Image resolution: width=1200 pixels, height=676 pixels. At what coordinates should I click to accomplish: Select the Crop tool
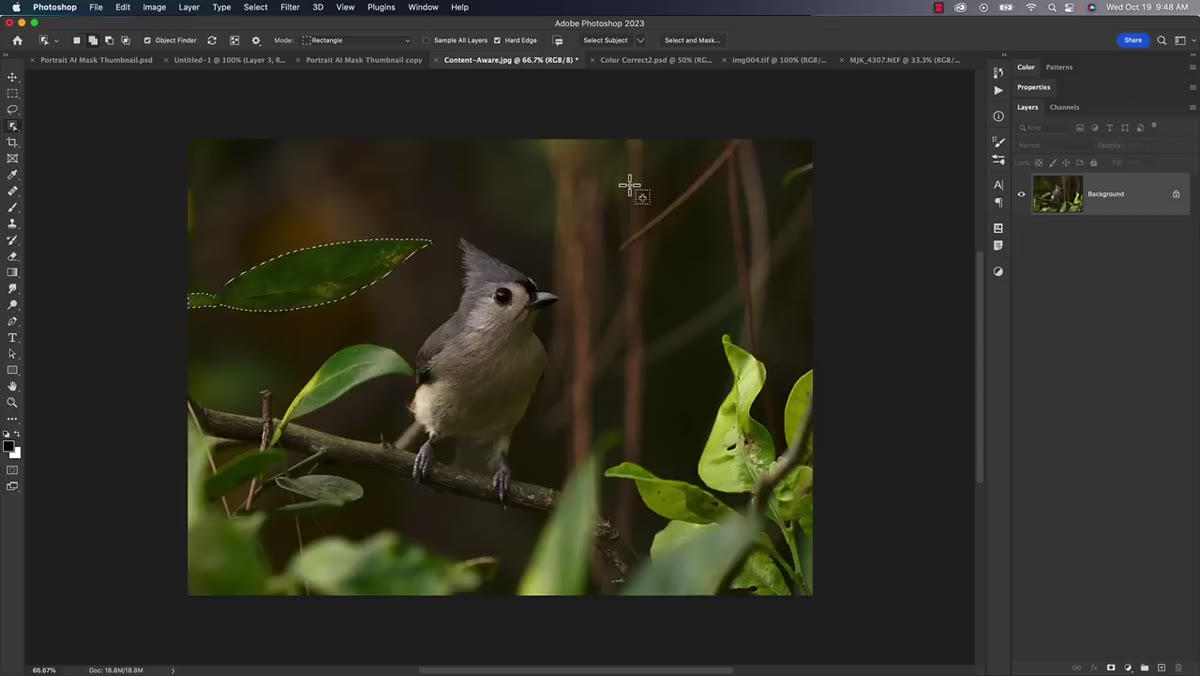12,142
